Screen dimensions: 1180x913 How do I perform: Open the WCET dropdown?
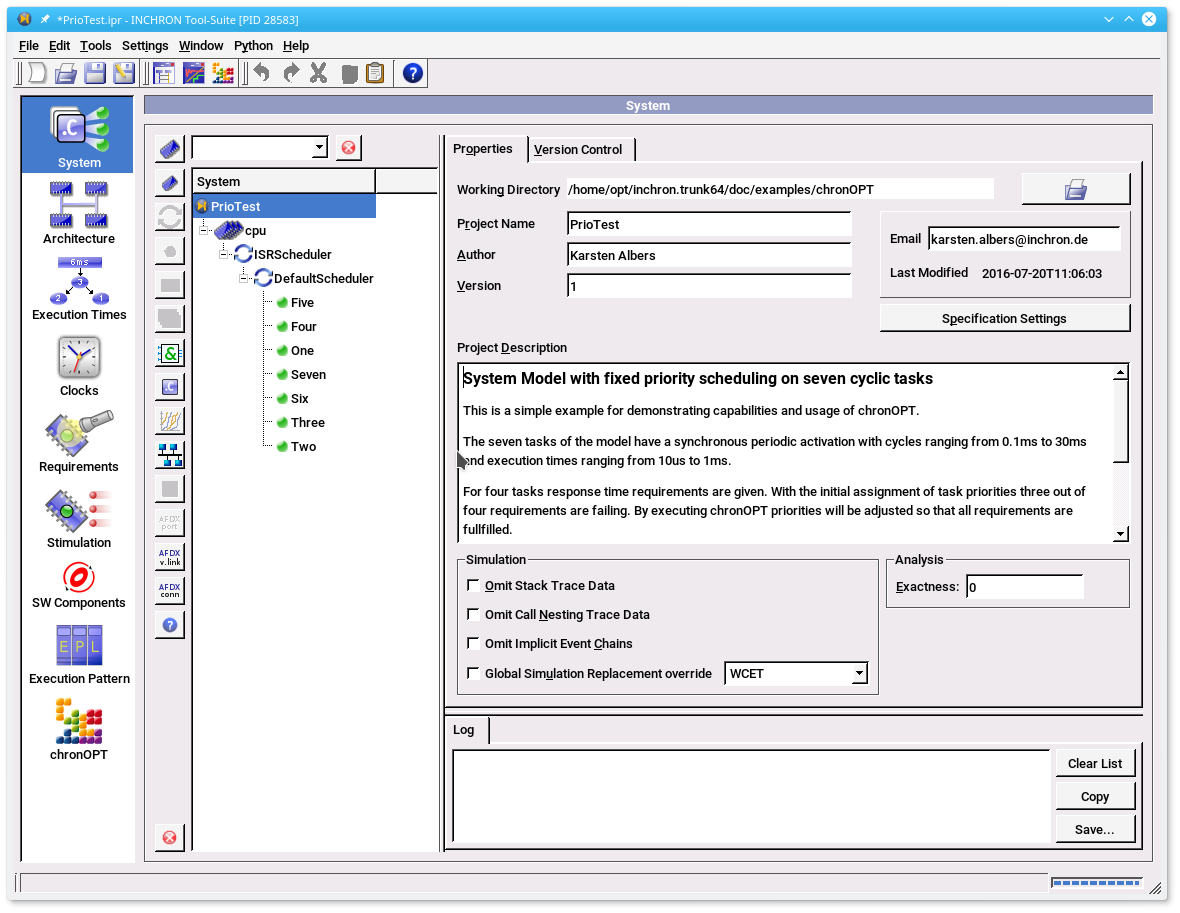[795, 673]
